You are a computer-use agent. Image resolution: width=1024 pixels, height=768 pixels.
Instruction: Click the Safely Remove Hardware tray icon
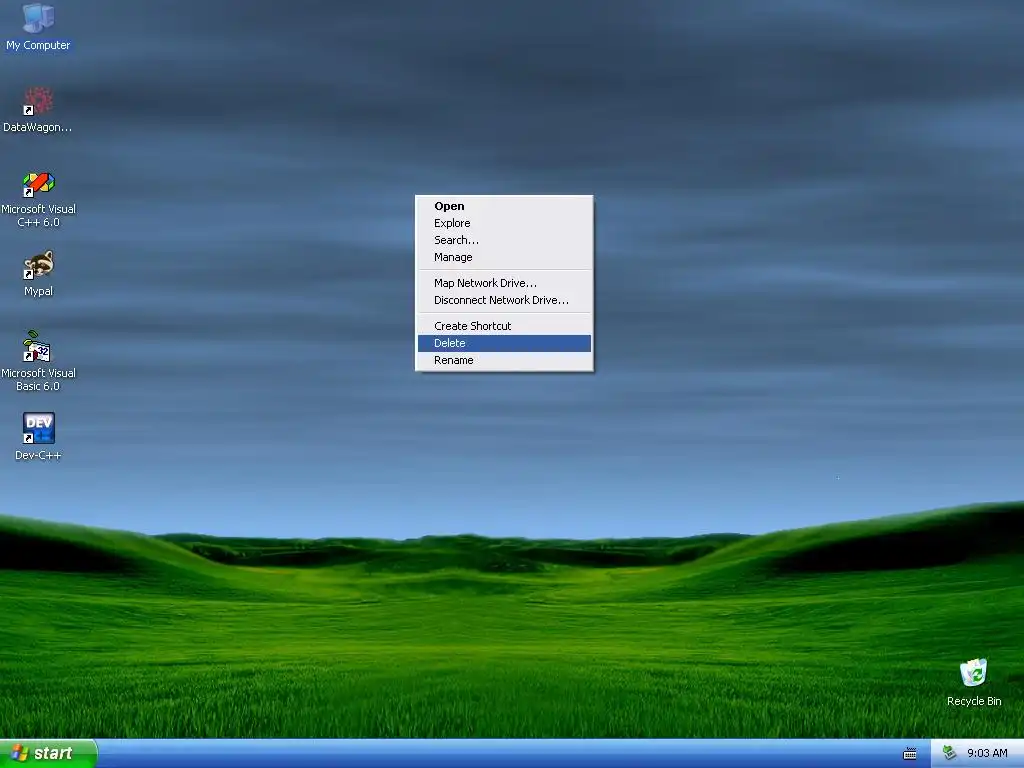pos(950,753)
